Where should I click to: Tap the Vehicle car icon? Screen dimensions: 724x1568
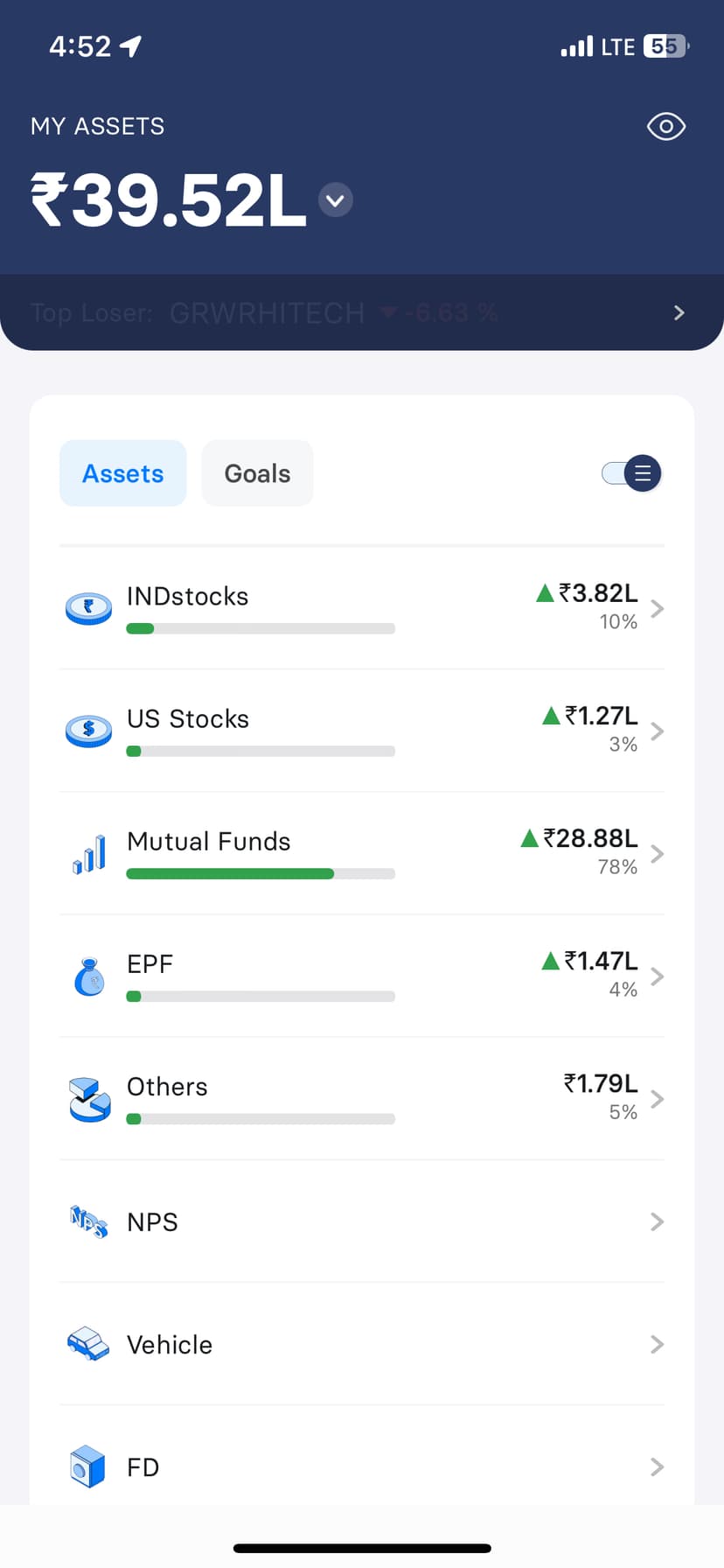point(88,1344)
